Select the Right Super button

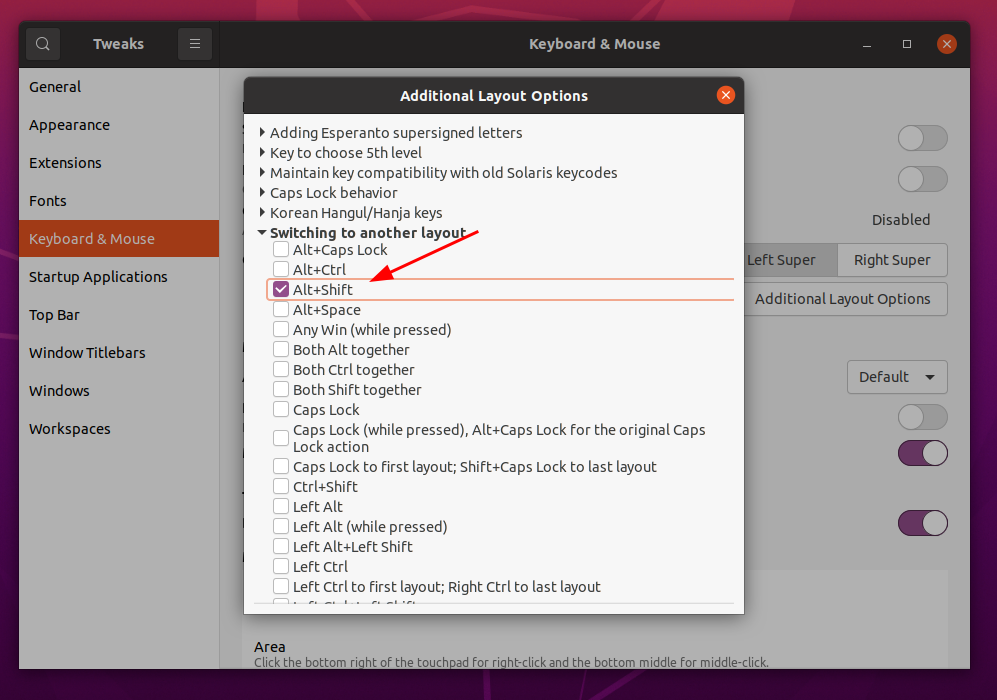coord(892,260)
